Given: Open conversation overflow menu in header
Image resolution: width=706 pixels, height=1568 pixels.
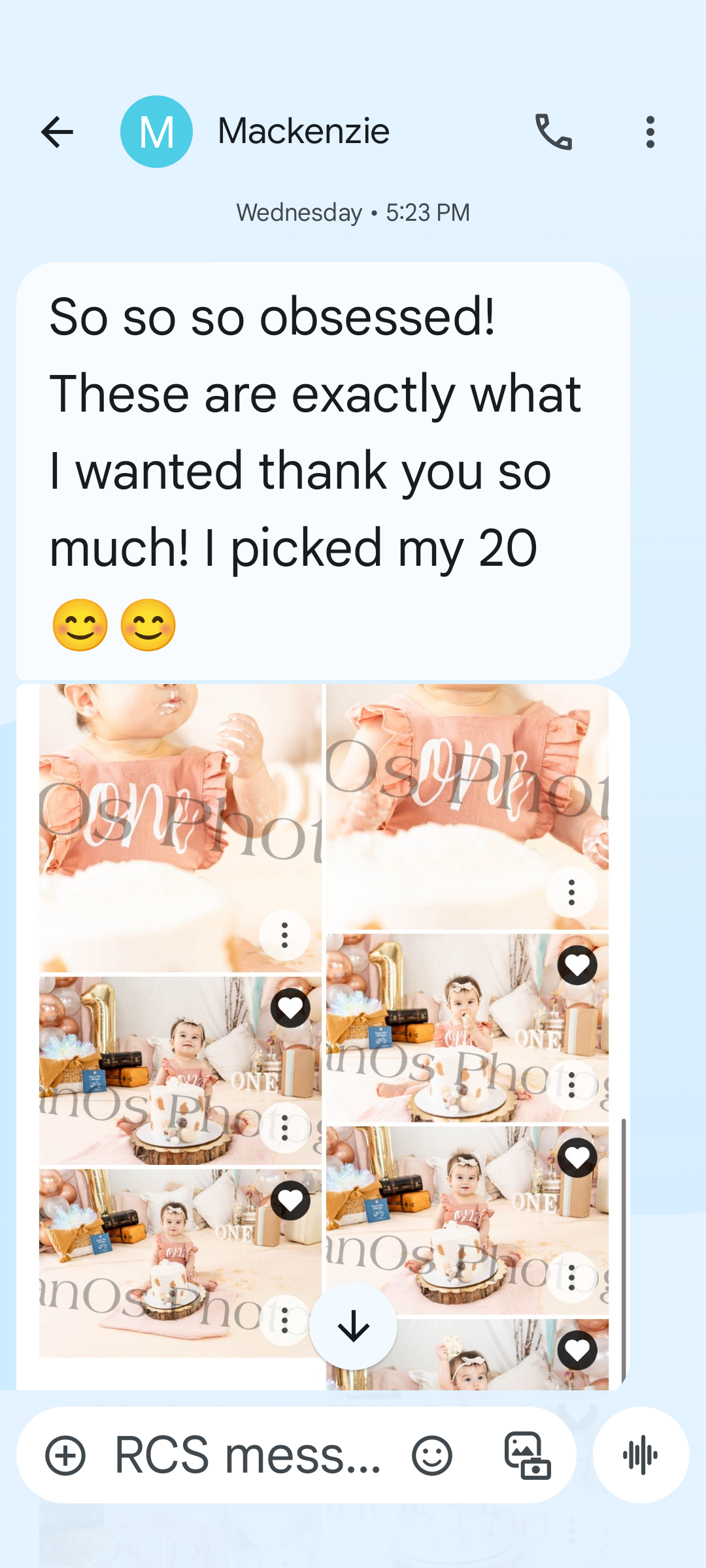Looking at the screenshot, I should [650, 132].
